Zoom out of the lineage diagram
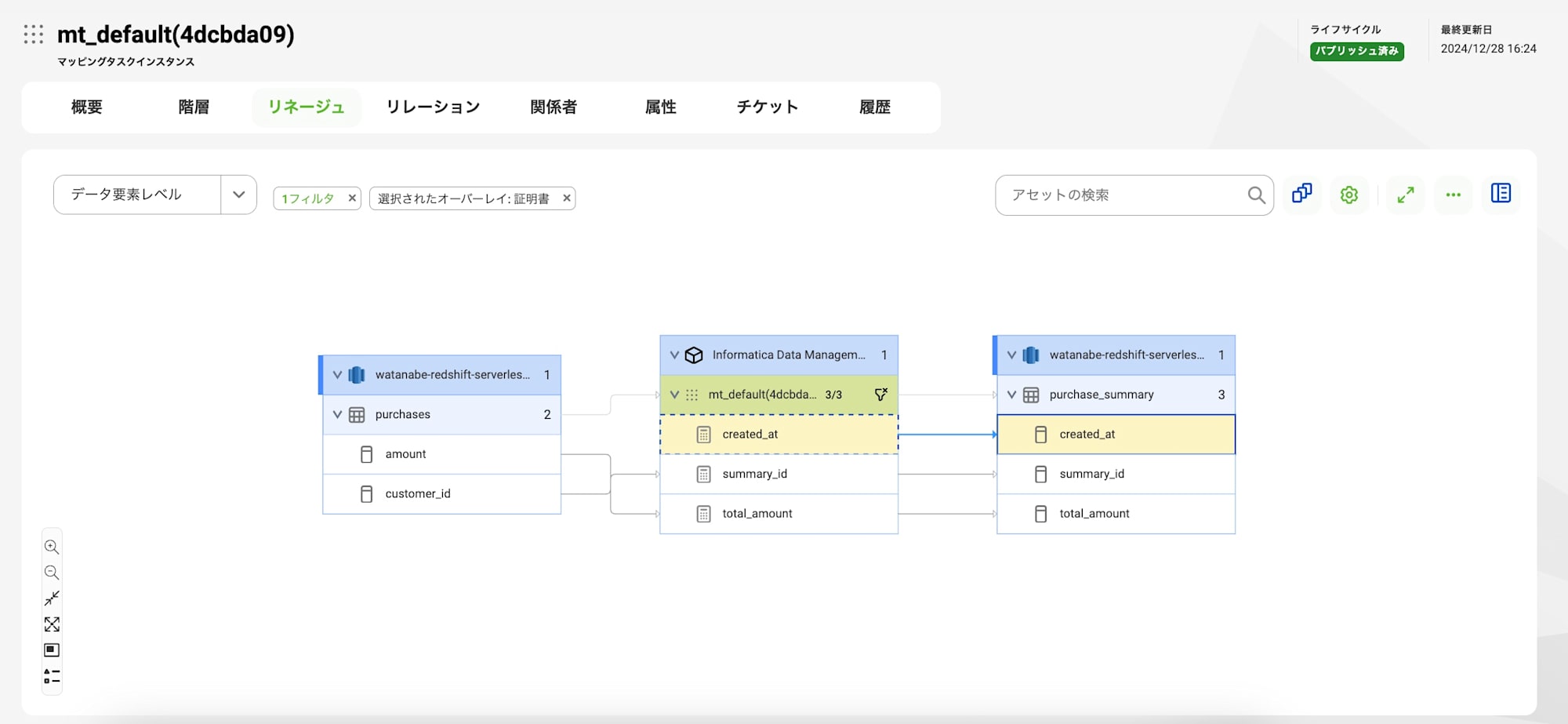 52,573
